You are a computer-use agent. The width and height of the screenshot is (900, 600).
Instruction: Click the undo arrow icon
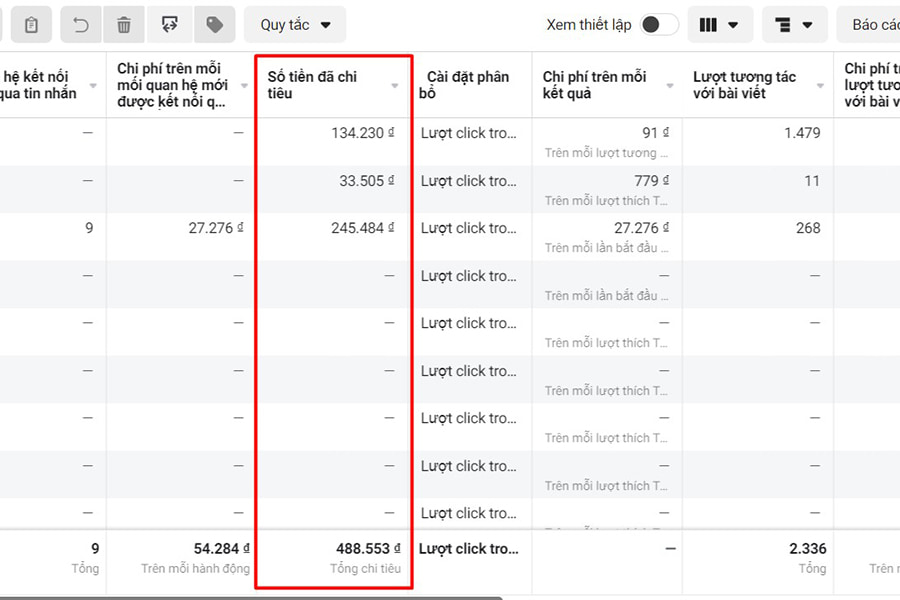pos(81,25)
